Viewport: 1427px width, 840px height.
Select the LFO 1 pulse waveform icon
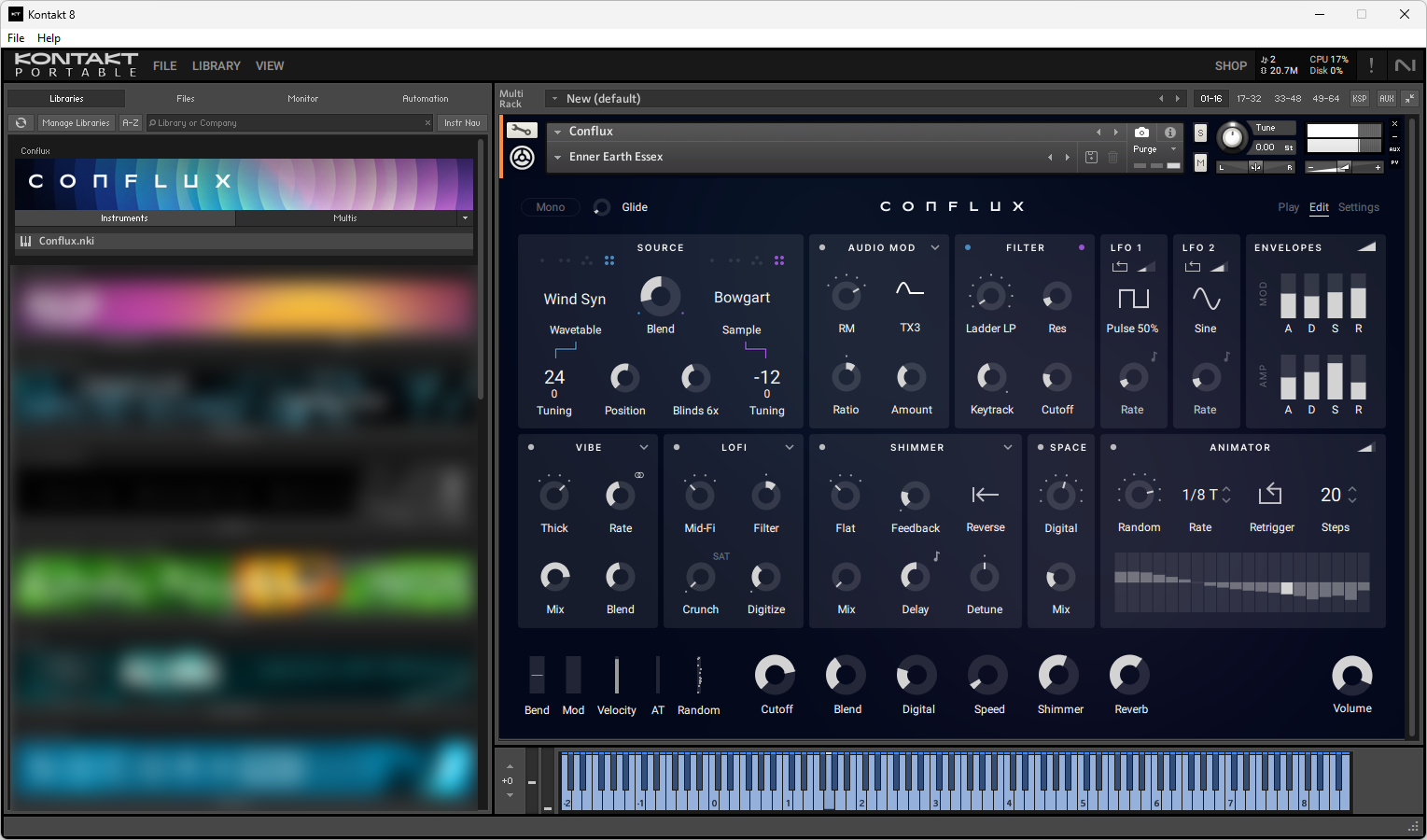click(1133, 299)
